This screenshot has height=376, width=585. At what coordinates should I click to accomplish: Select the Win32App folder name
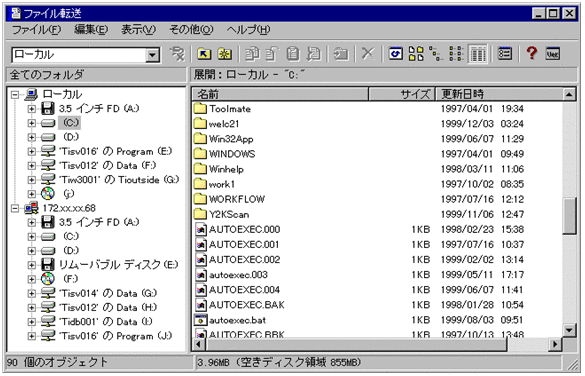coord(231,139)
